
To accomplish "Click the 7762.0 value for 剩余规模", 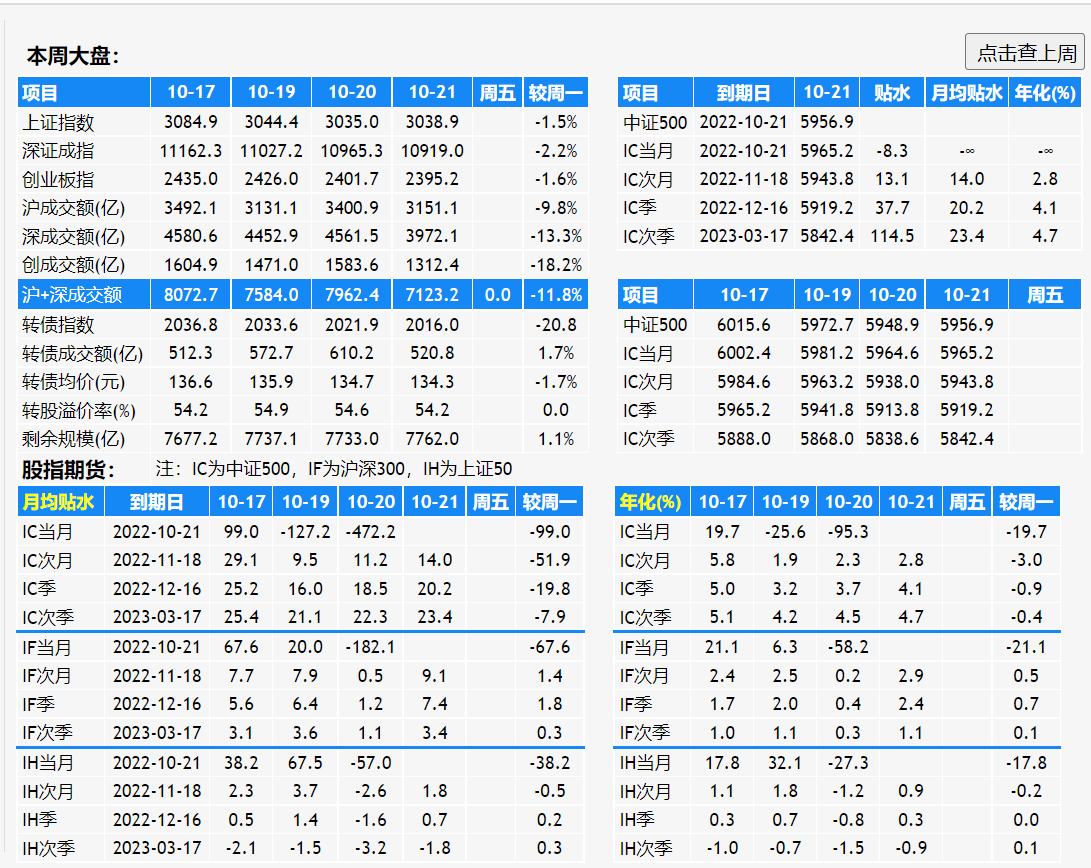I will pyautogui.click(x=432, y=438).
